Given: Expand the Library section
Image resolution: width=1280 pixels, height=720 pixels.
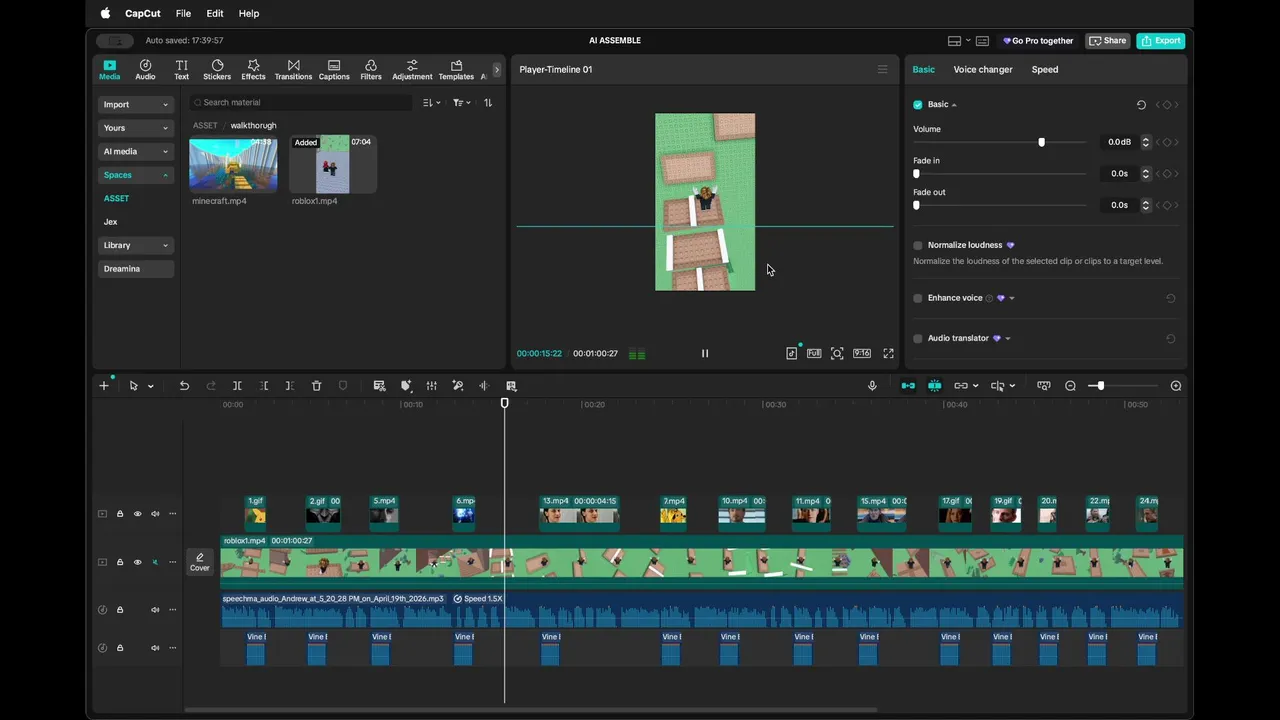Looking at the screenshot, I should 136,245.
